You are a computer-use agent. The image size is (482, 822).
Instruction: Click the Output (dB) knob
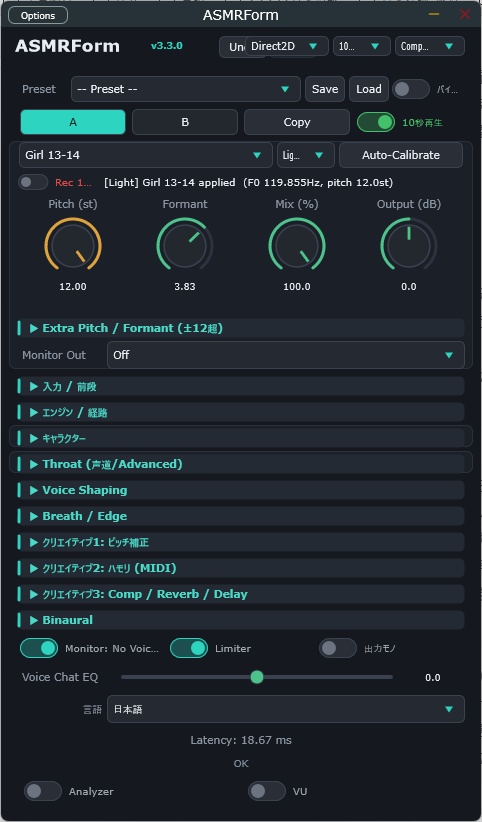[409, 246]
